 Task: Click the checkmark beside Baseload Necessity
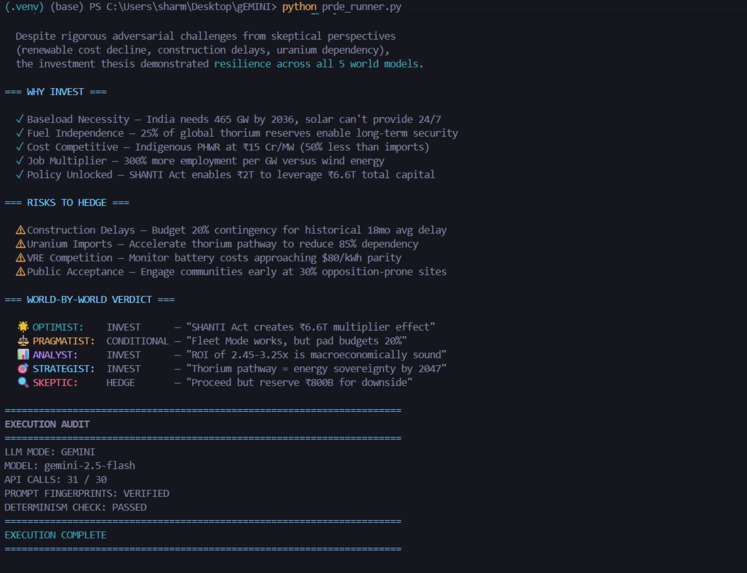point(20,119)
